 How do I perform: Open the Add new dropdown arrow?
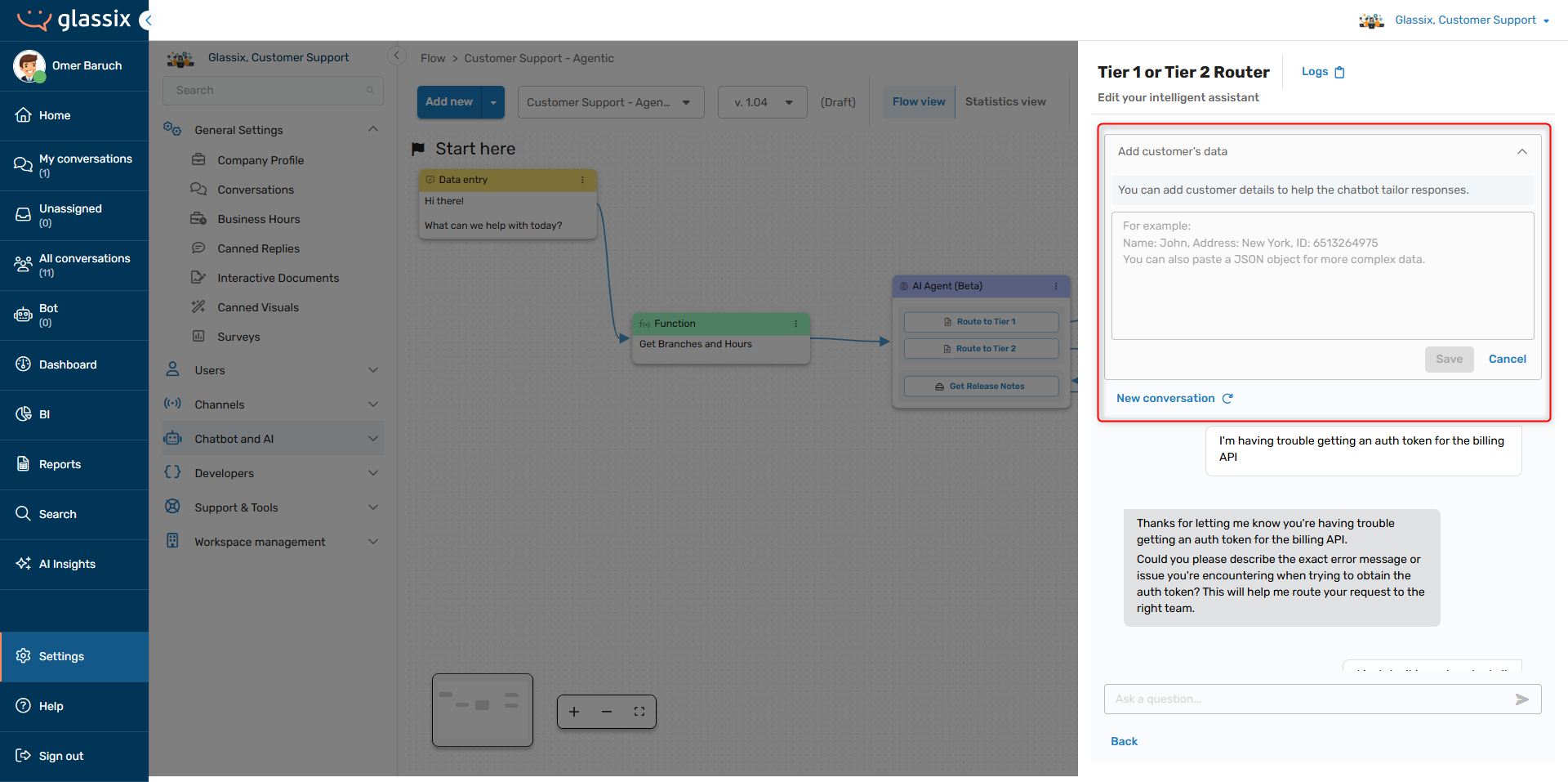coord(493,102)
